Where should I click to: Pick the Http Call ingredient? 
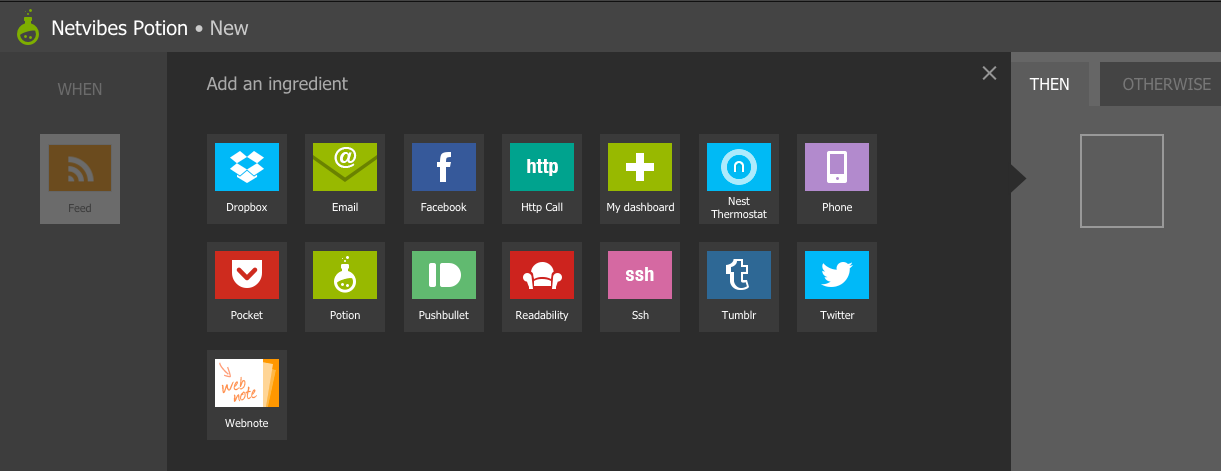pyautogui.click(x=542, y=179)
